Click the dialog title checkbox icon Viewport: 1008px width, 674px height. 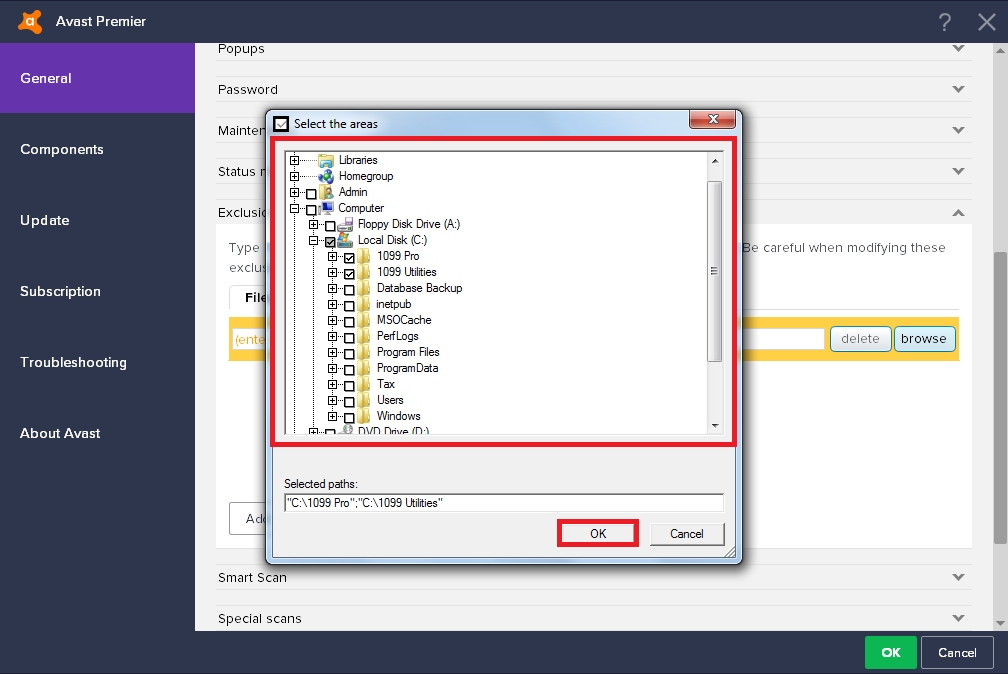click(x=281, y=123)
